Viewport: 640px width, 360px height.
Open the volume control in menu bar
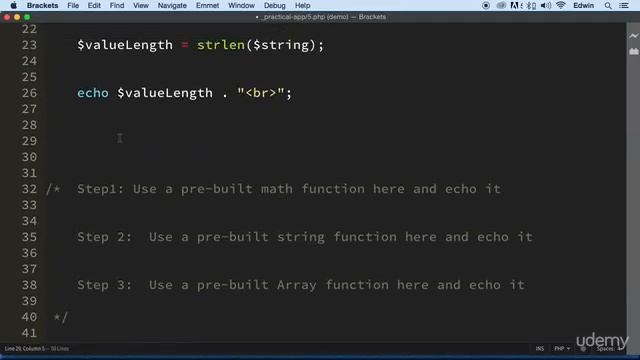(546, 5)
